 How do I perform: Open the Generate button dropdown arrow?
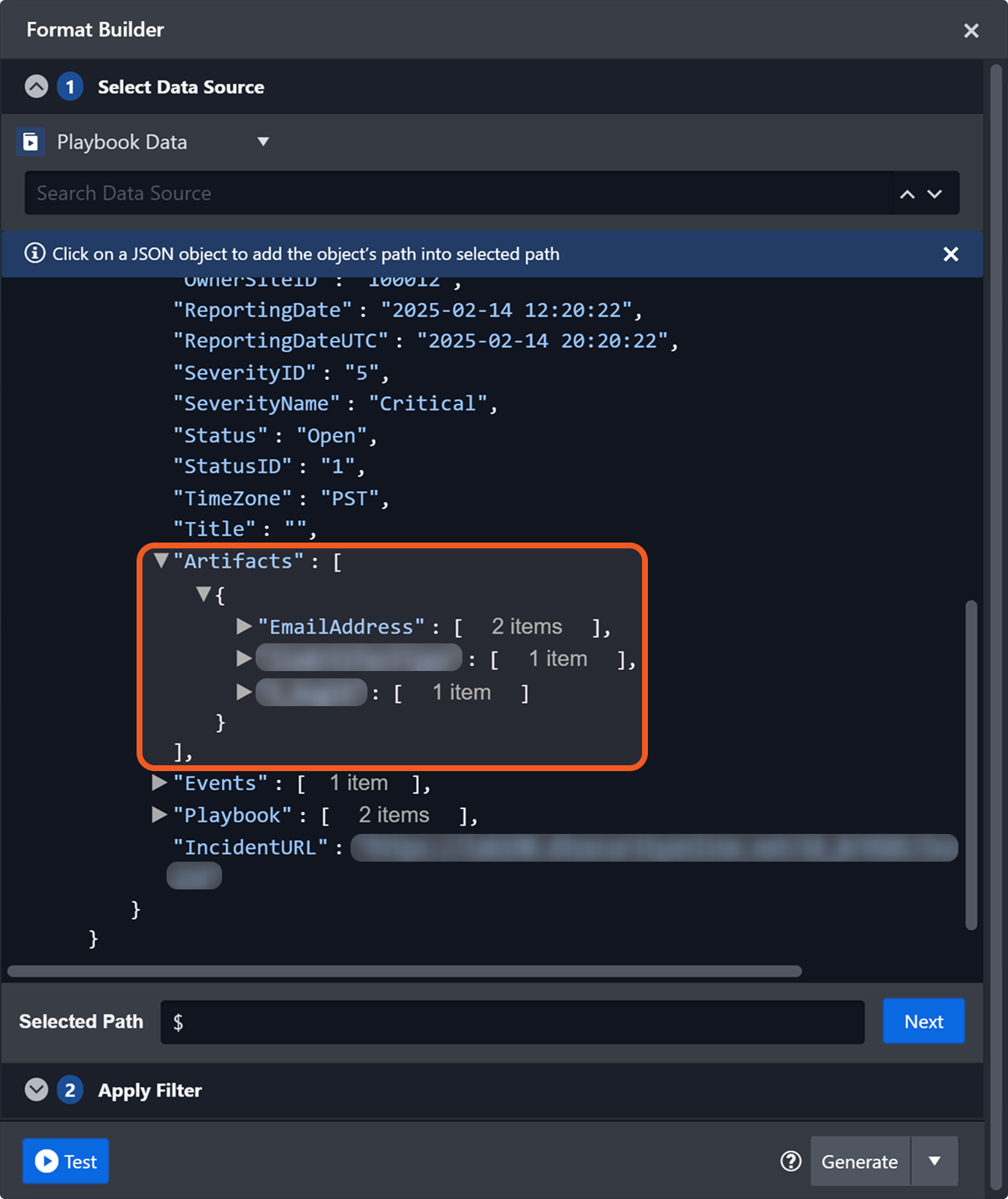point(934,1161)
